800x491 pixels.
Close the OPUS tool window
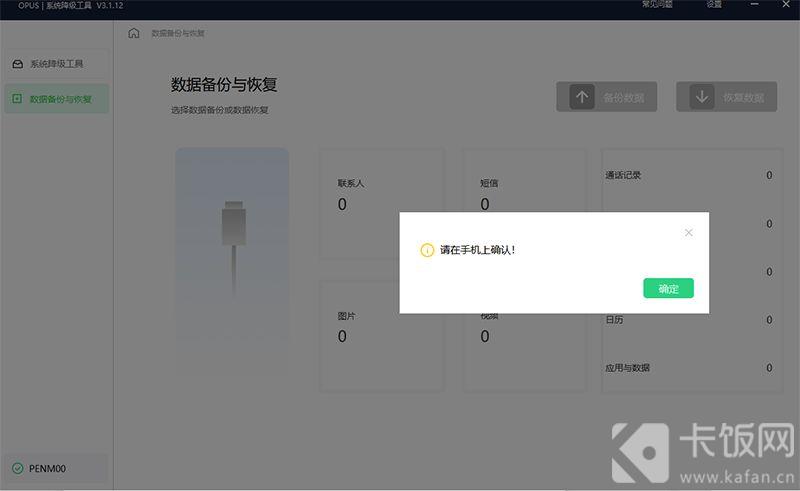(786, 5)
